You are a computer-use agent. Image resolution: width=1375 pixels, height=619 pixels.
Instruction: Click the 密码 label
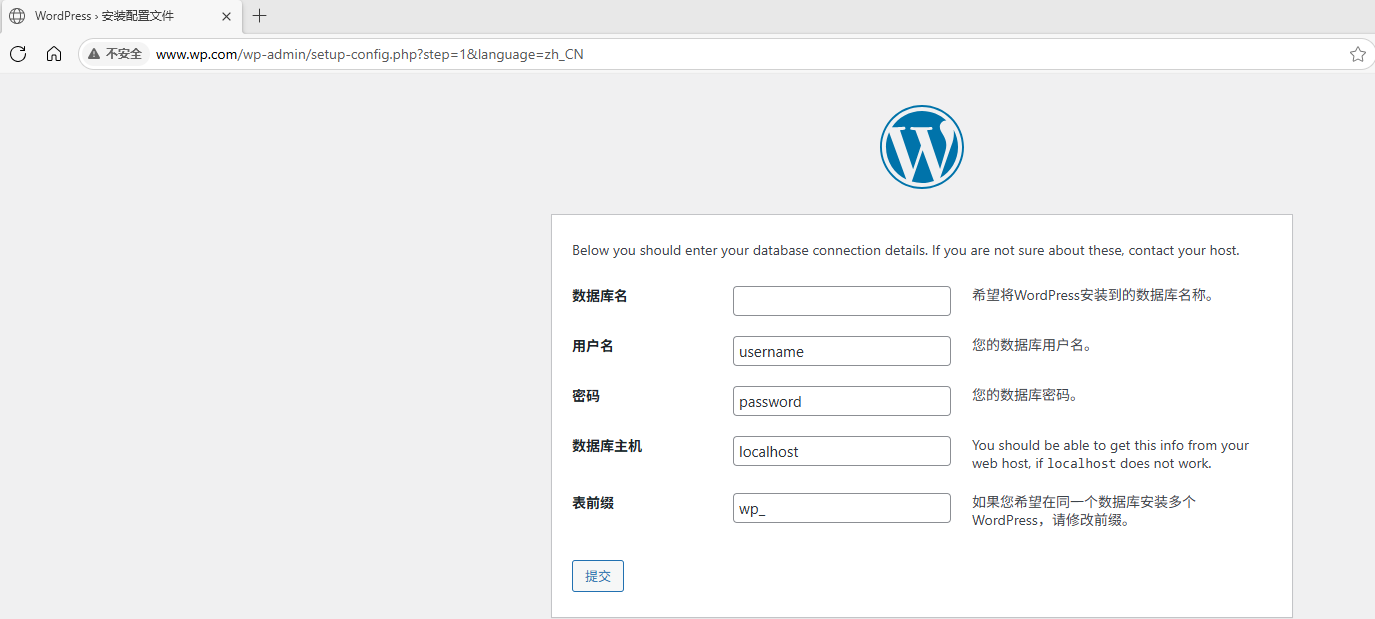(x=586, y=396)
